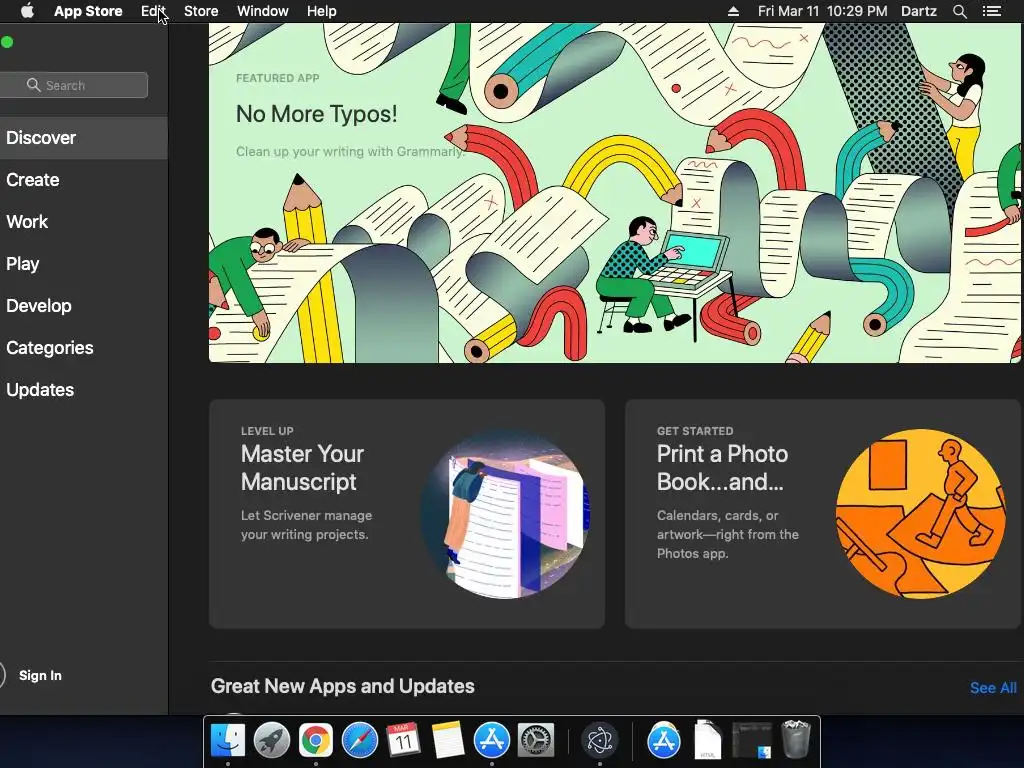Open Calendar showing Mar 11 in dock
Screen dimensions: 1024x768
click(x=403, y=741)
